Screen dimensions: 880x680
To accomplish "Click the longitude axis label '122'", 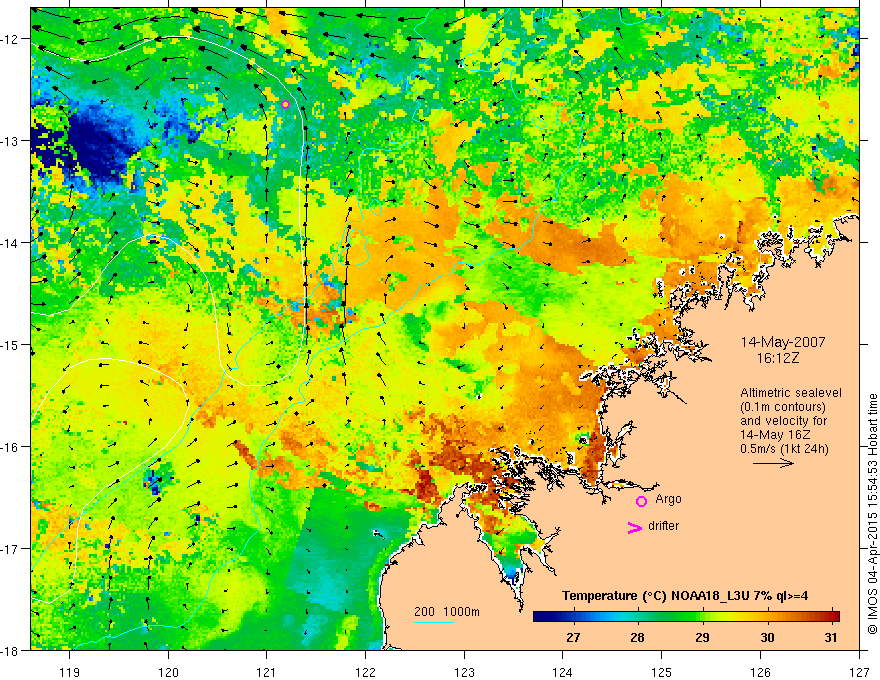I will (x=365, y=672).
